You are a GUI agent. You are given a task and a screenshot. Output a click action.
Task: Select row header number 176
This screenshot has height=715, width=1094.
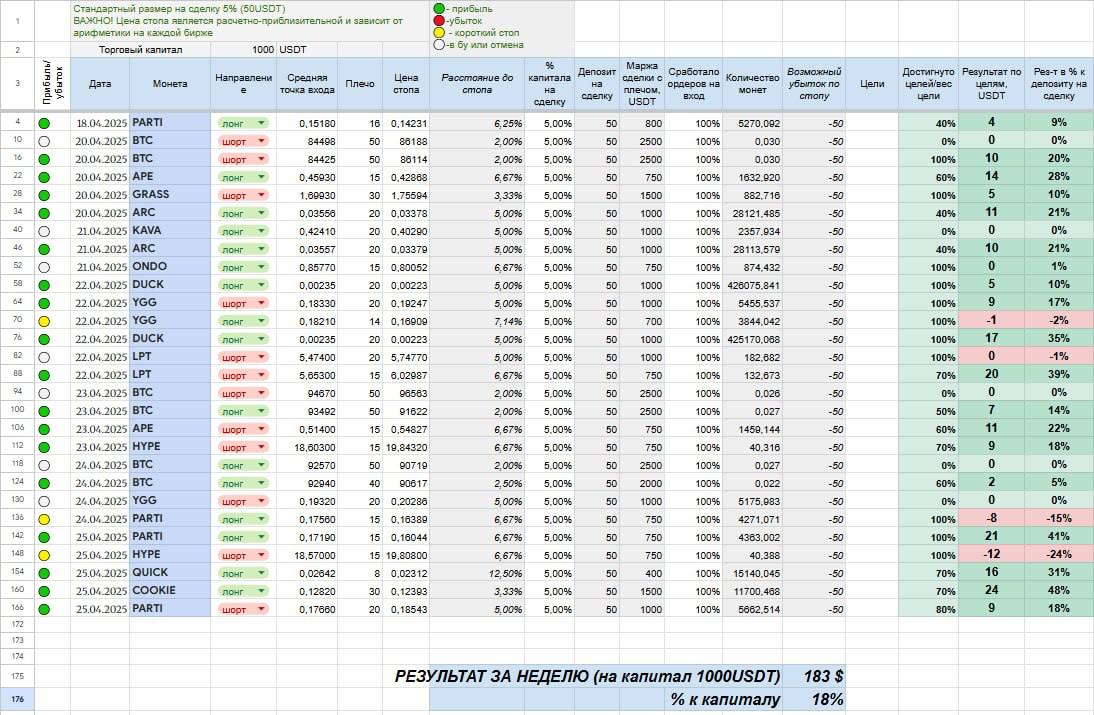[x=17, y=699]
